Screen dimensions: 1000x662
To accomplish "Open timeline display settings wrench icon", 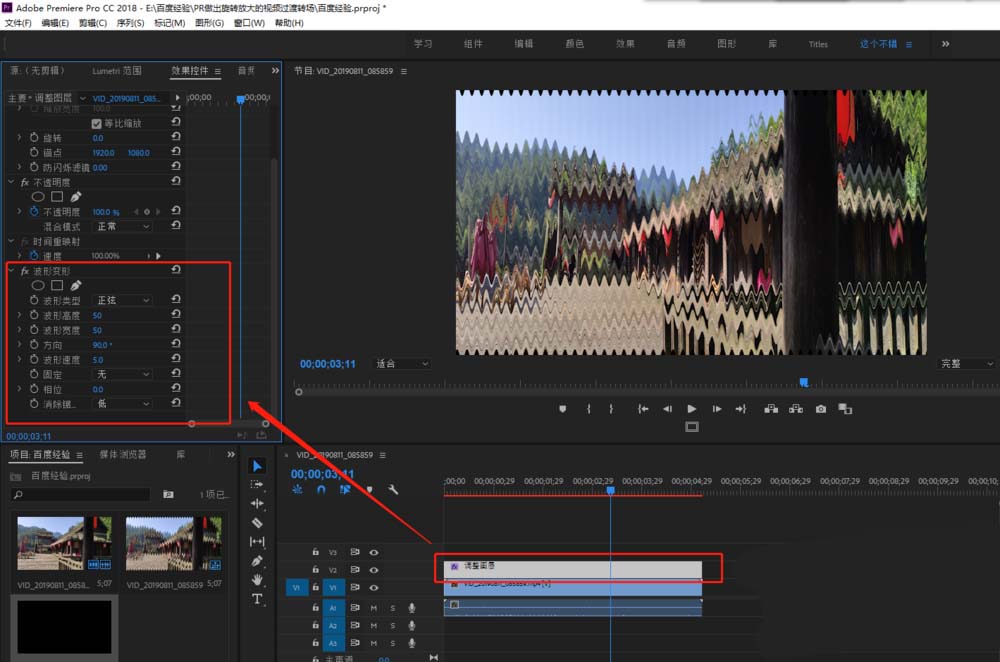I will 393,490.
